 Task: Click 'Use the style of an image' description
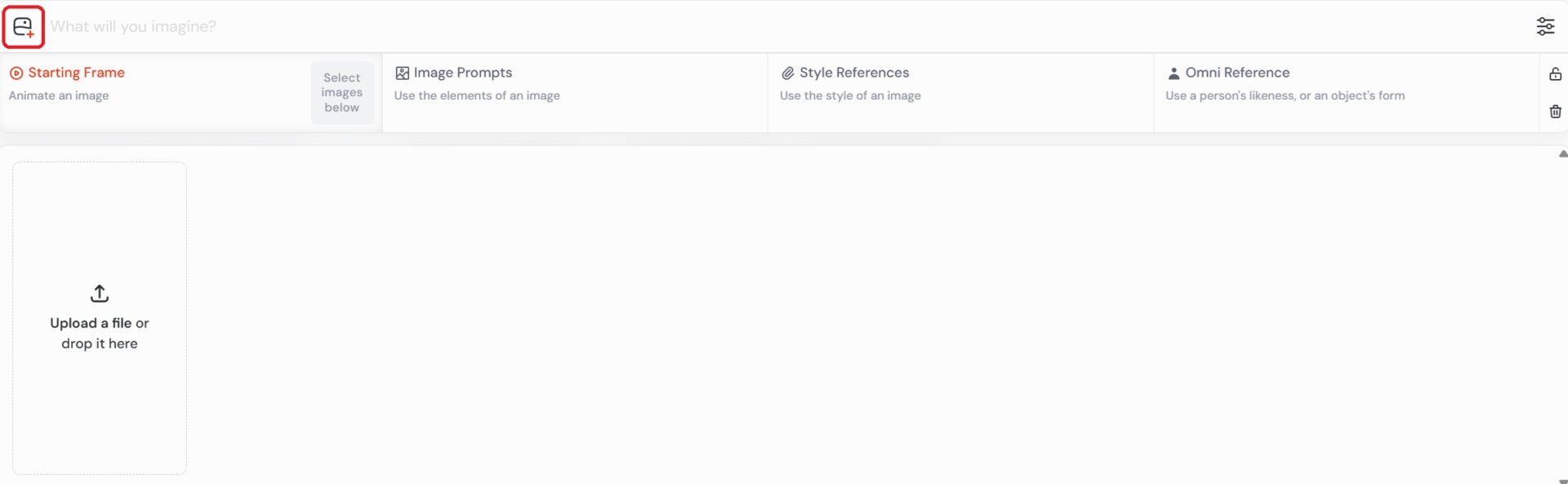point(850,95)
